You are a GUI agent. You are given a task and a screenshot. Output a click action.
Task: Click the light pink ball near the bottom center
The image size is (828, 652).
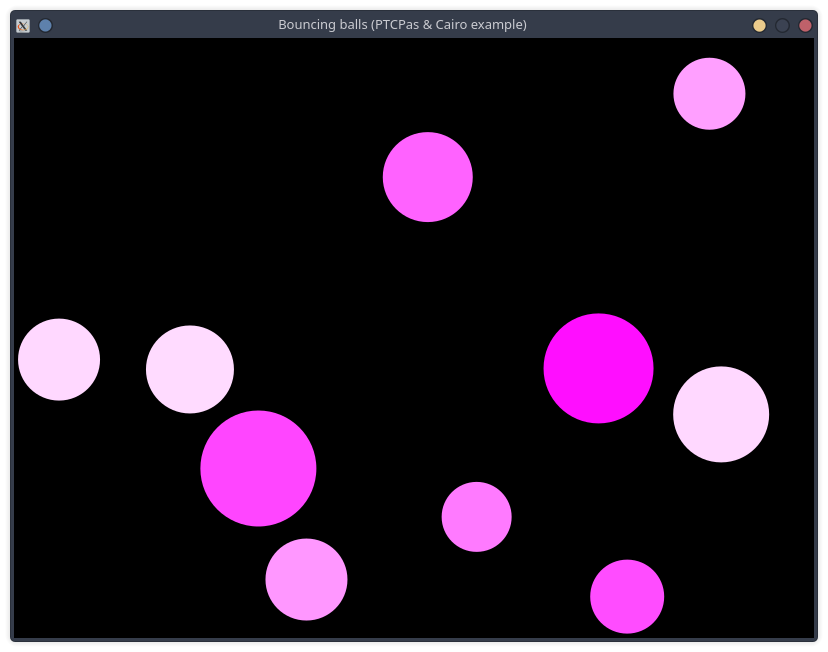[x=306, y=579]
